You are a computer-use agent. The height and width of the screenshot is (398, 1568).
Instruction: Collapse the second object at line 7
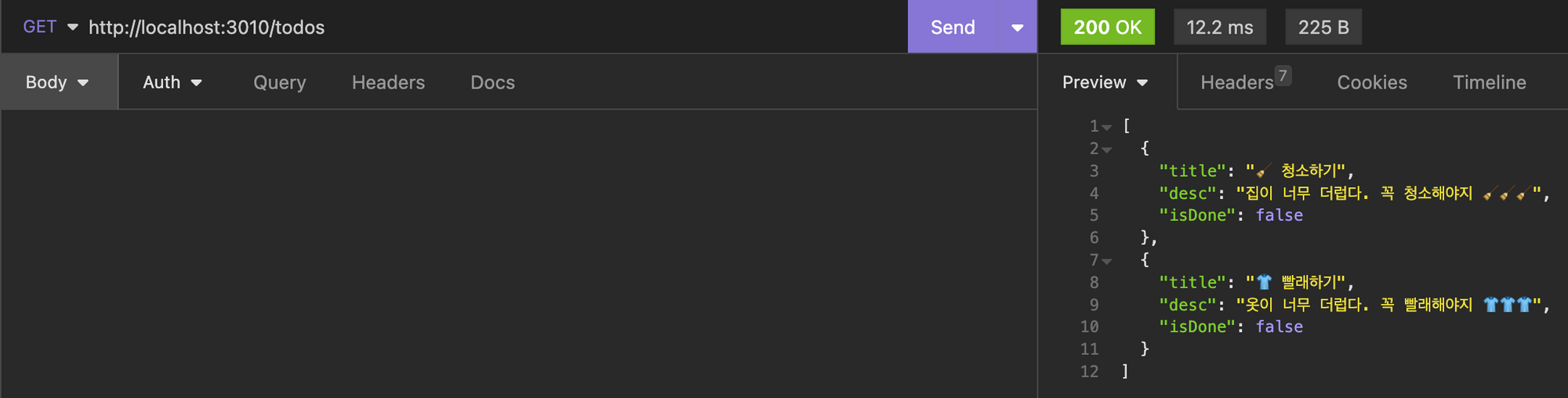(x=1106, y=261)
